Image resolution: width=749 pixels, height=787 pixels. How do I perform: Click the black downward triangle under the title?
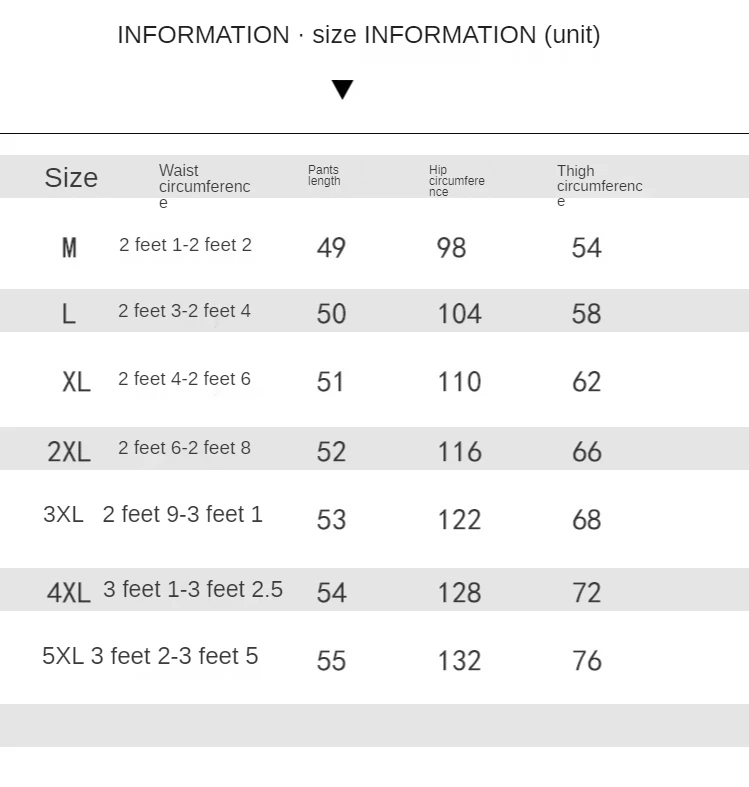click(342, 89)
